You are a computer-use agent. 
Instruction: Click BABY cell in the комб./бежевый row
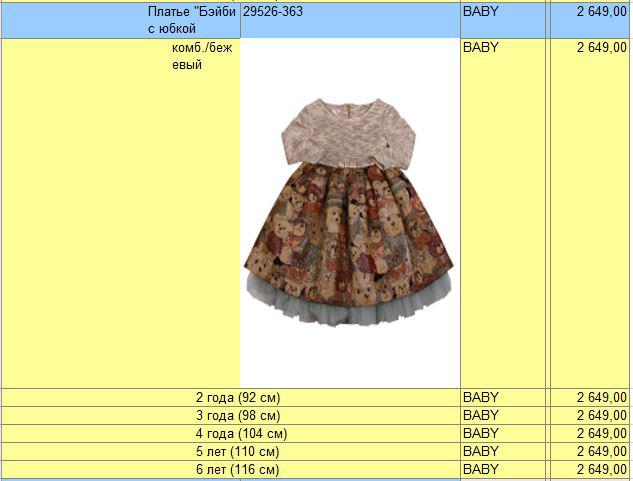pyautogui.click(x=481, y=47)
